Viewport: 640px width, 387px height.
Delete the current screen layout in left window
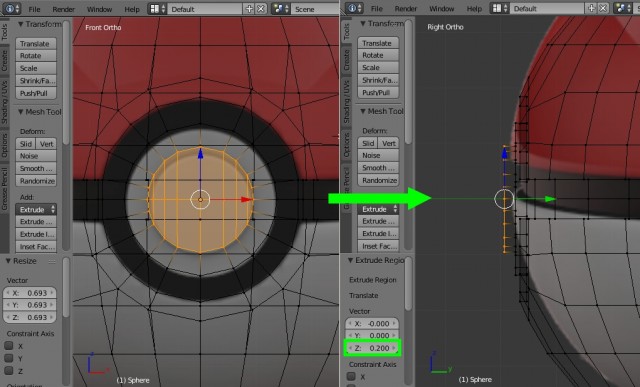click(261, 9)
